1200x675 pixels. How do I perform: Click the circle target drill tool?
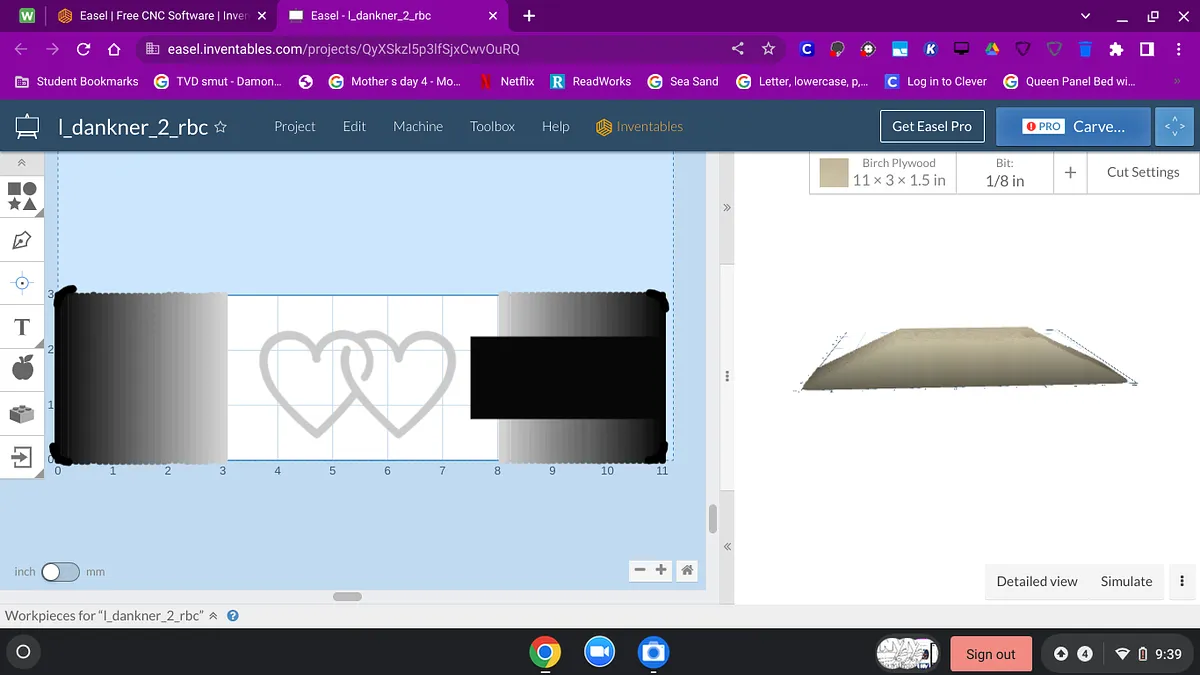[x=22, y=283]
